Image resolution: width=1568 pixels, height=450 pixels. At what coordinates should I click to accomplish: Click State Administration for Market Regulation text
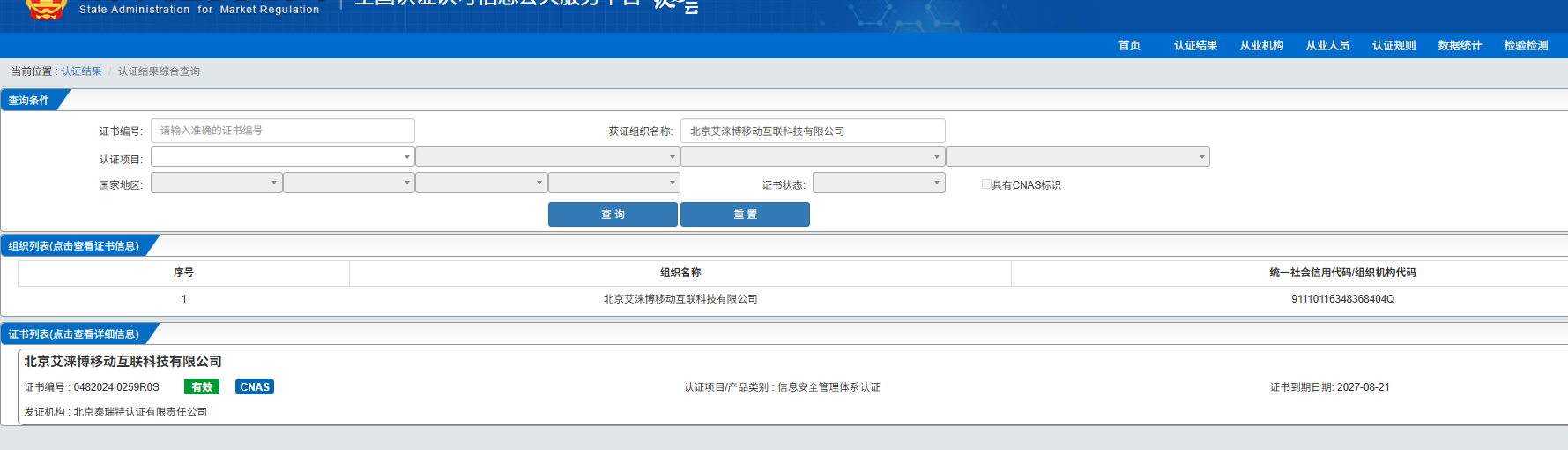(x=199, y=10)
